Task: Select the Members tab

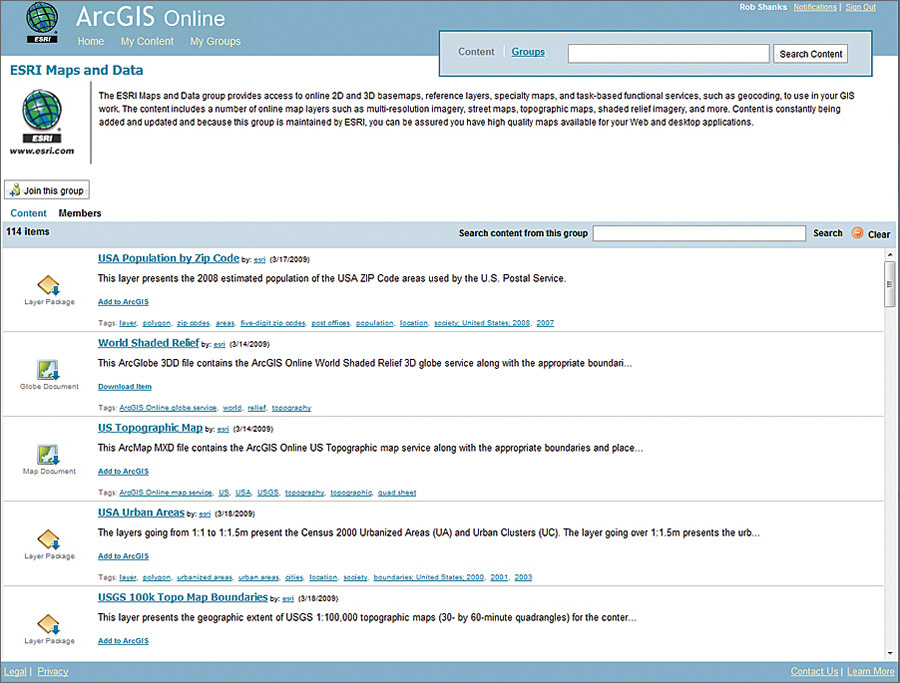Action: [x=80, y=213]
